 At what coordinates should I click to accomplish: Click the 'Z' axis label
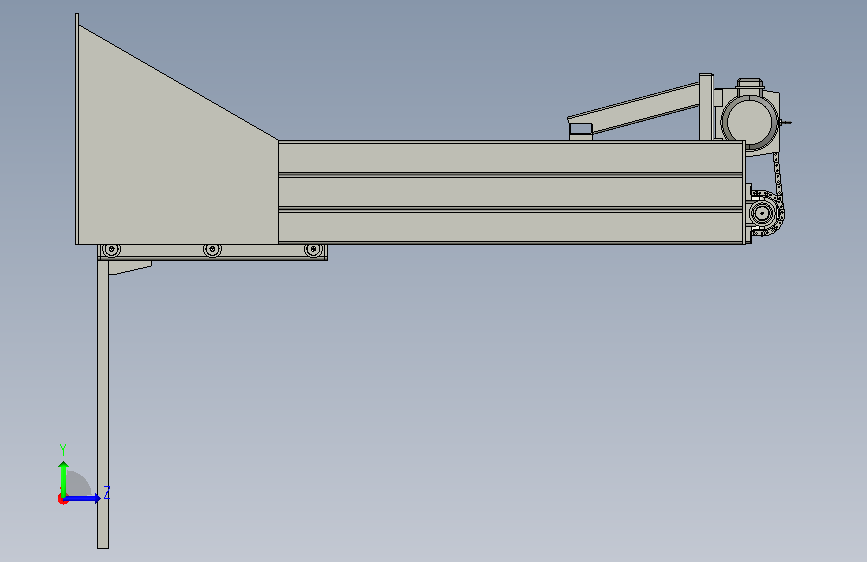[x=107, y=493]
